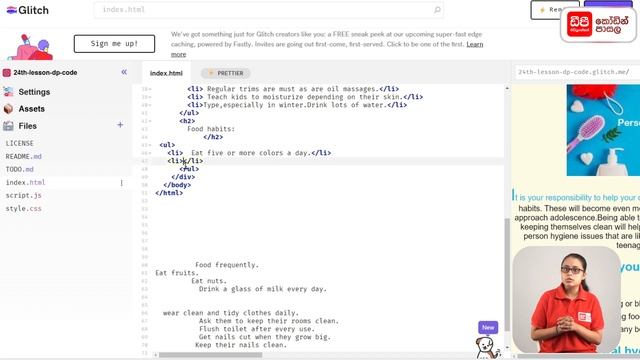Viewport: 640px width, 360px height.
Task: Click the New badge button
Action: point(488,327)
